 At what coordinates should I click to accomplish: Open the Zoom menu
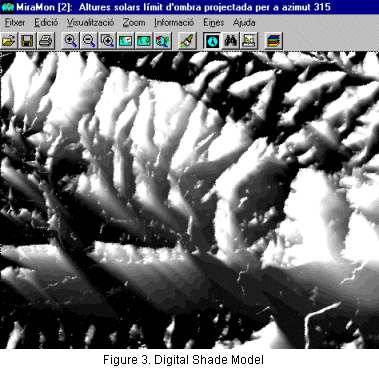(134, 23)
